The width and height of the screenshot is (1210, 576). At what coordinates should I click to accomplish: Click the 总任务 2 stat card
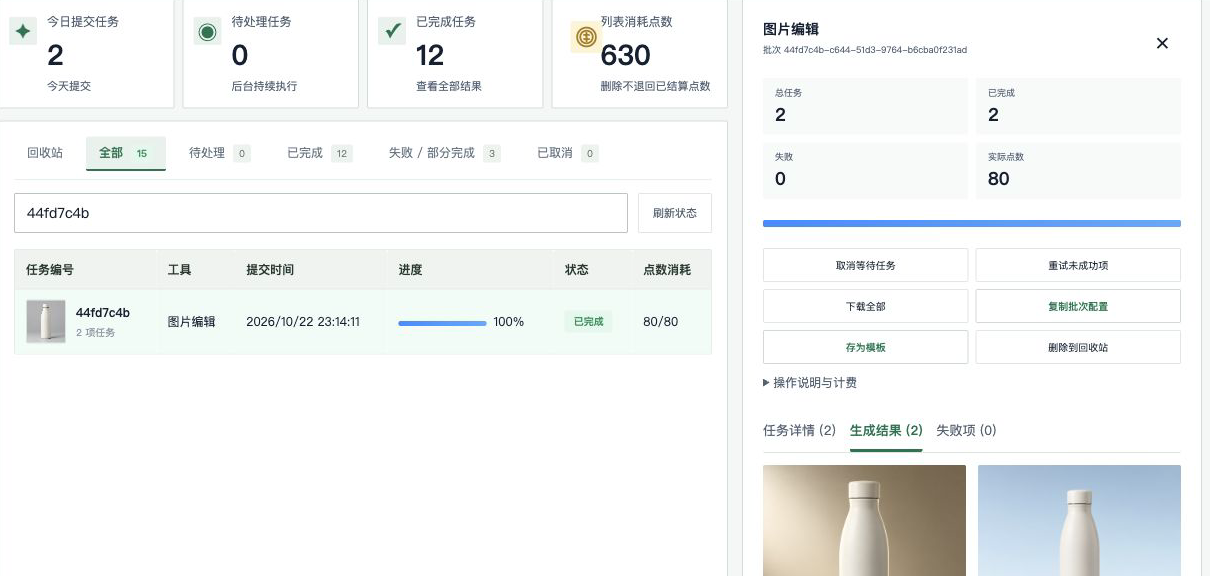(x=865, y=106)
